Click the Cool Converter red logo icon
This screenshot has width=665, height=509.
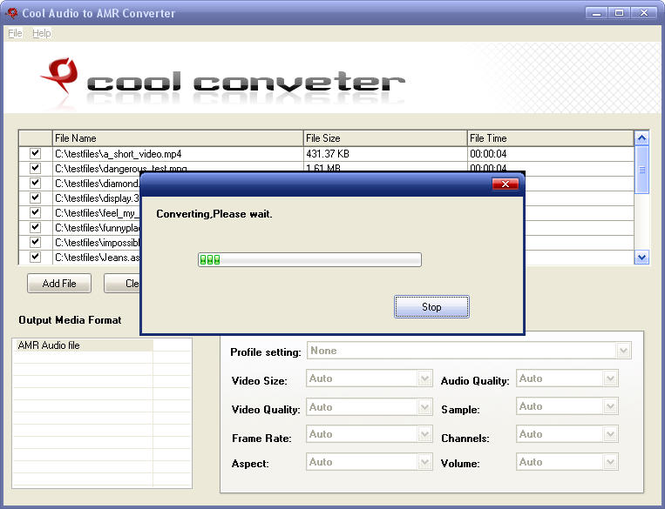(x=61, y=75)
